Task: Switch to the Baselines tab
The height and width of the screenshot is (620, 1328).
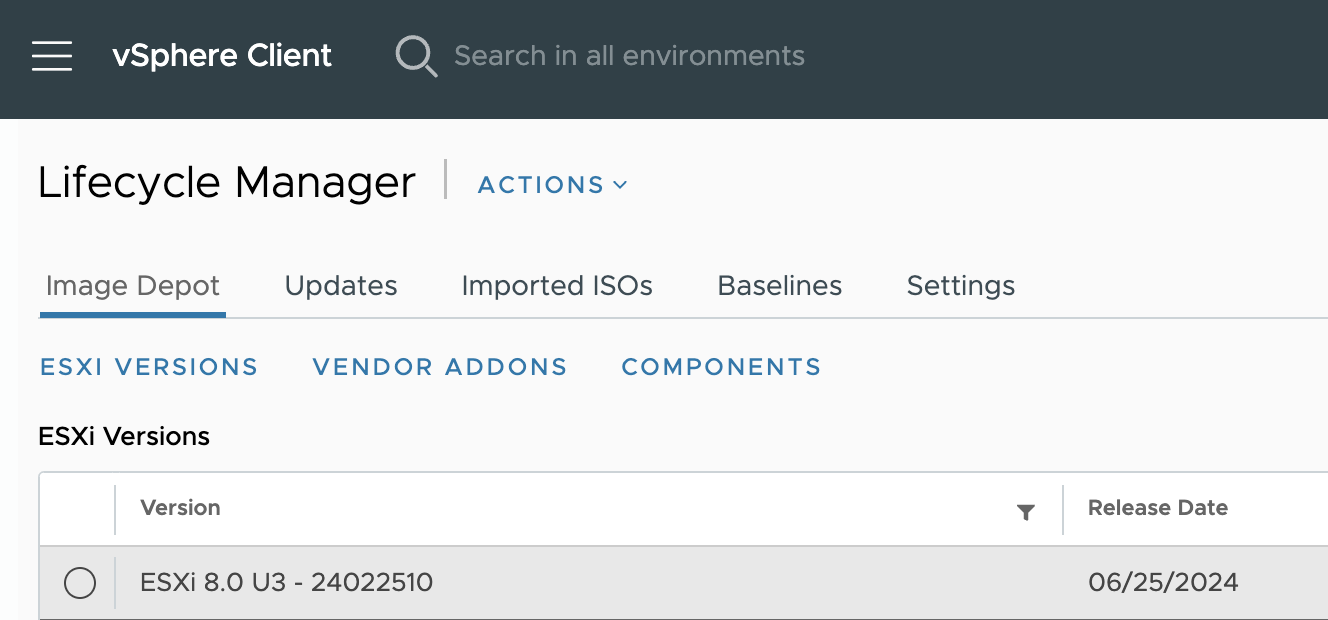Action: click(779, 285)
